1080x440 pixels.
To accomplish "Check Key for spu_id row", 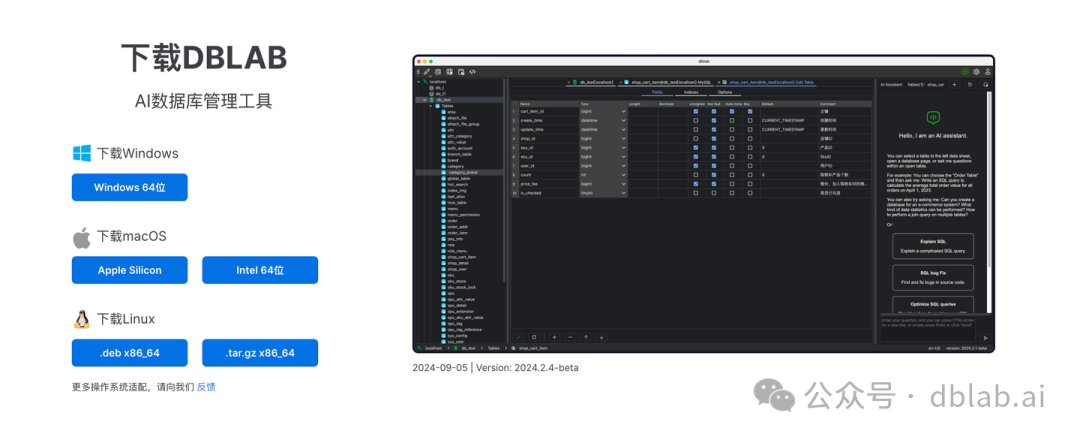I will coord(750,147).
